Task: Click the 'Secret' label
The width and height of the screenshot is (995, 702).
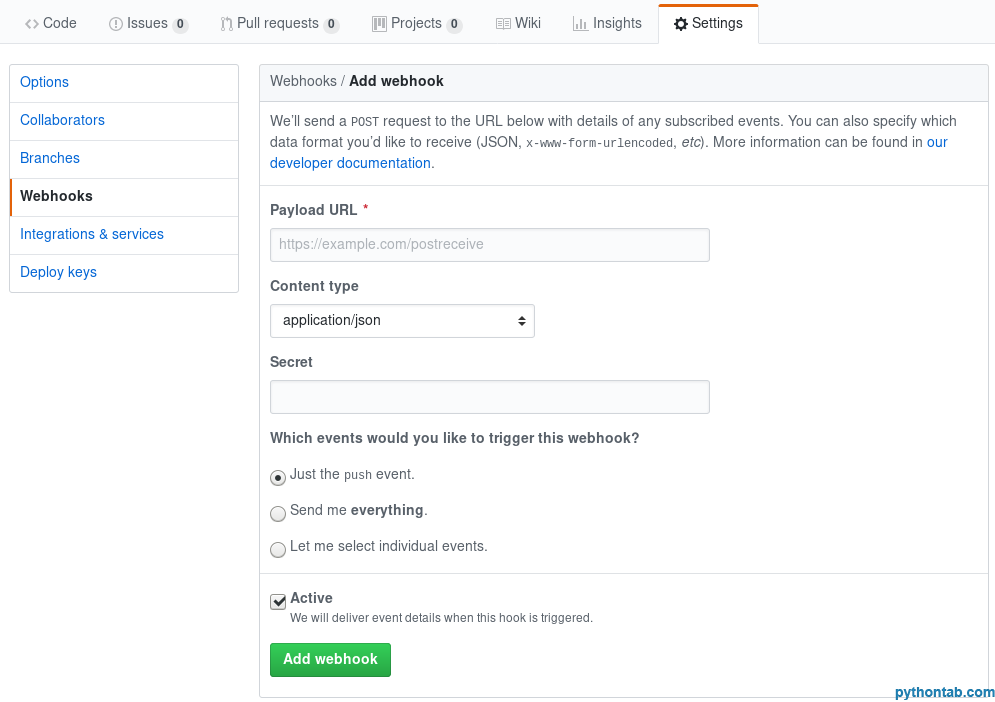Action: pyautogui.click(x=291, y=362)
